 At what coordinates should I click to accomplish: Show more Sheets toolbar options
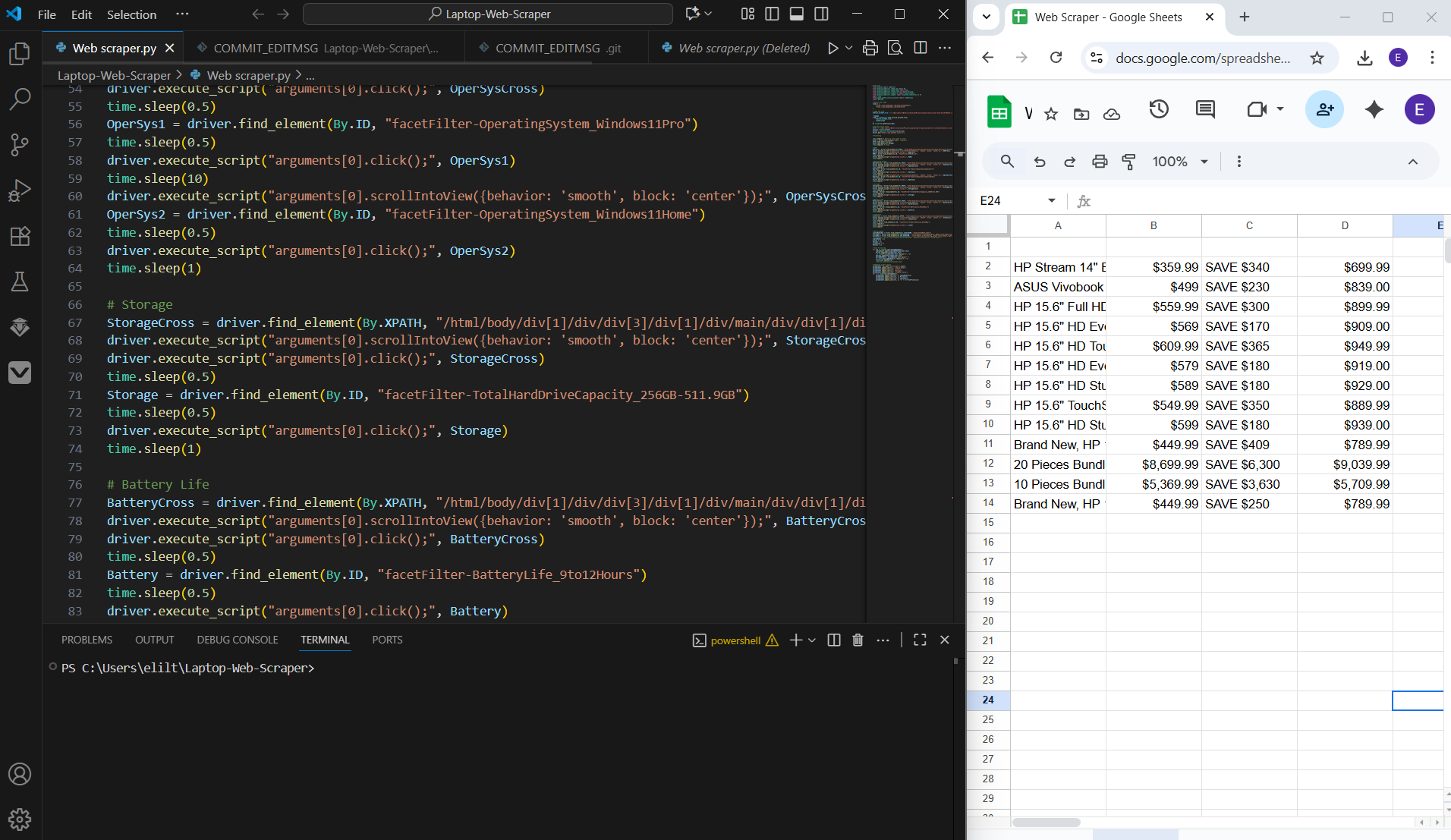coord(1239,162)
